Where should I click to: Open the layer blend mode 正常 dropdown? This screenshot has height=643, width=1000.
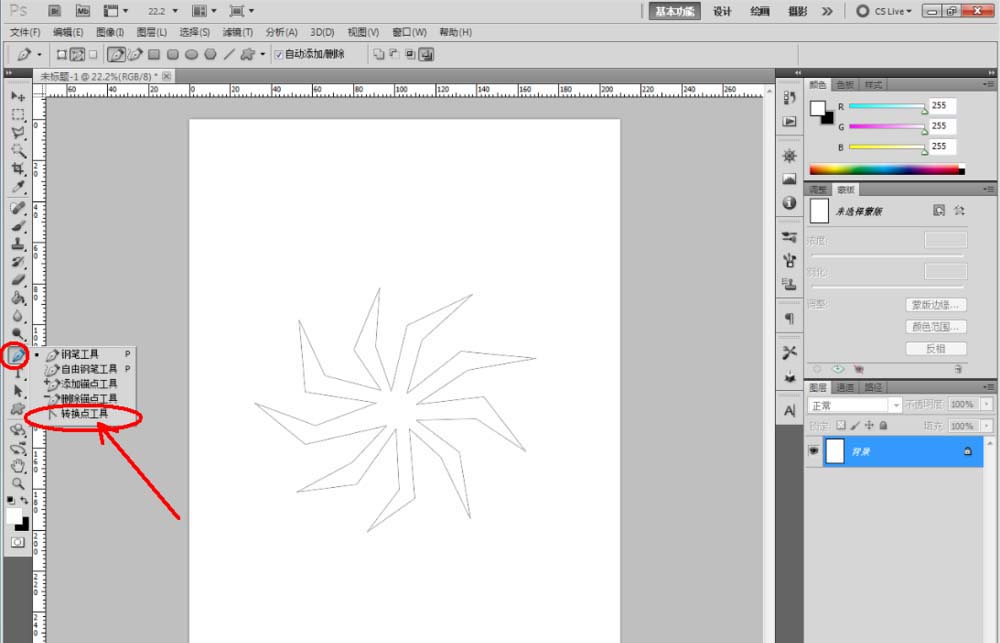click(x=855, y=405)
